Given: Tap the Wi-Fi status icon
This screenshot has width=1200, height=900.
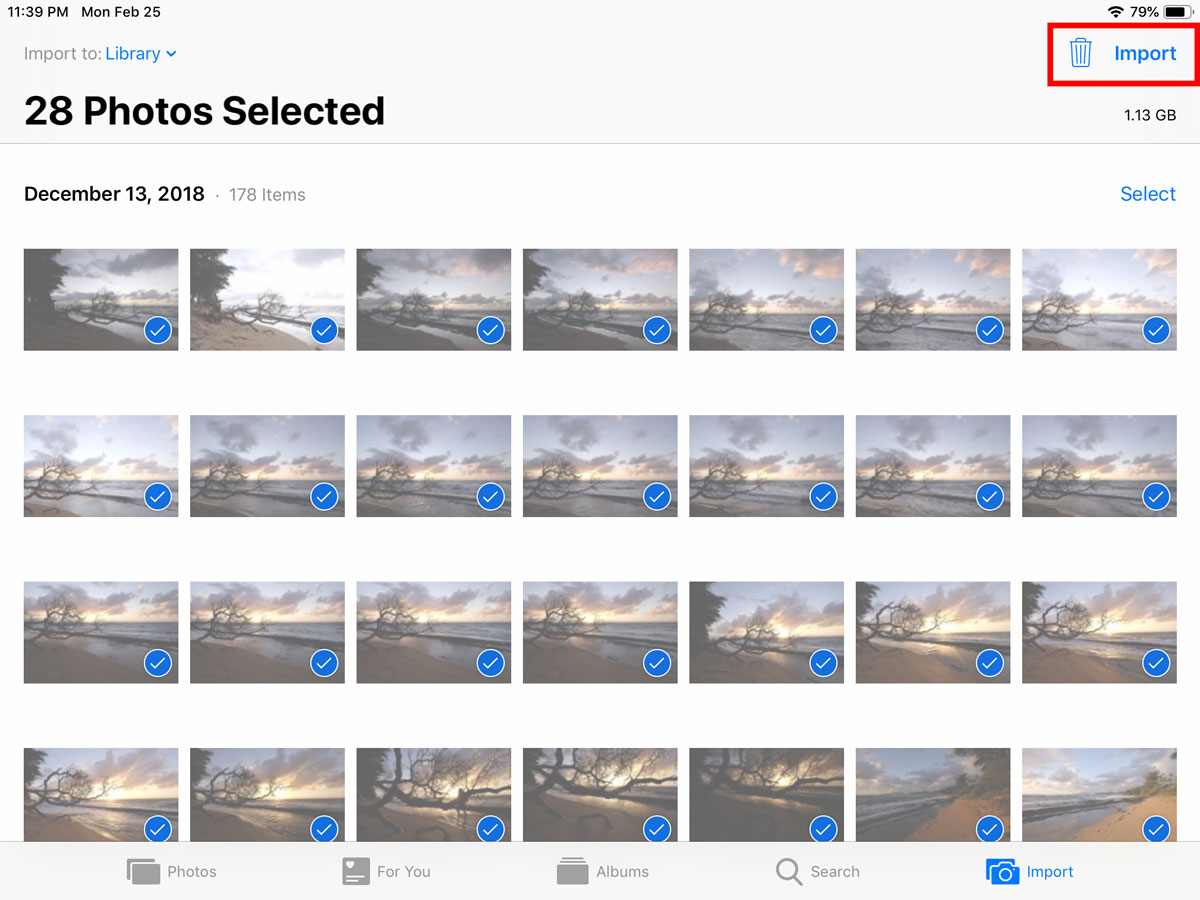Looking at the screenshot, I should [1116, 12].
